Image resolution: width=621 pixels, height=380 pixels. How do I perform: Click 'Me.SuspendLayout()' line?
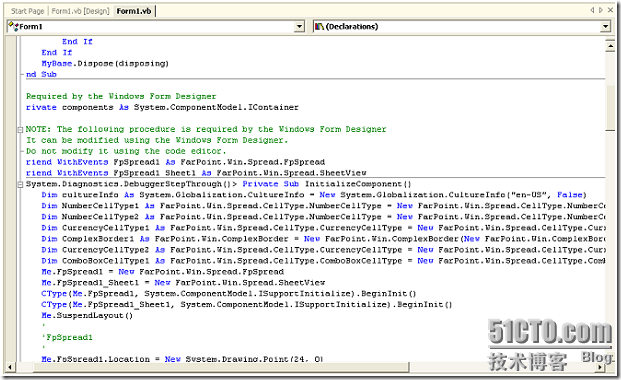click(x=87, y=316)
